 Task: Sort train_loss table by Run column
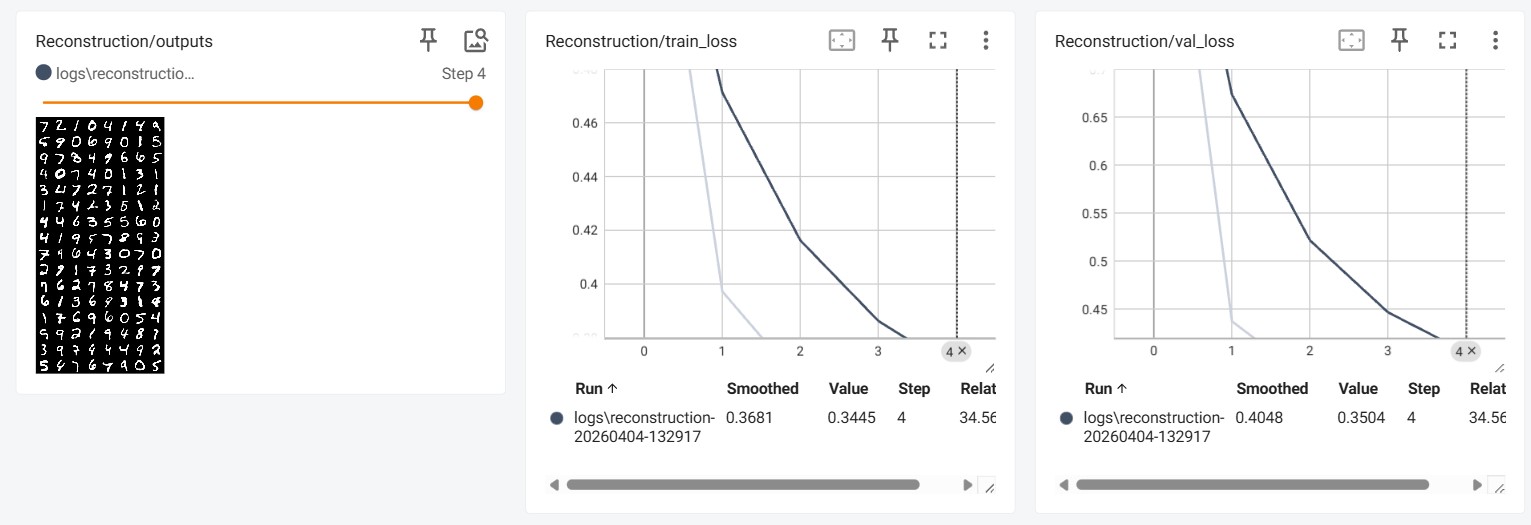coord(596,388)
